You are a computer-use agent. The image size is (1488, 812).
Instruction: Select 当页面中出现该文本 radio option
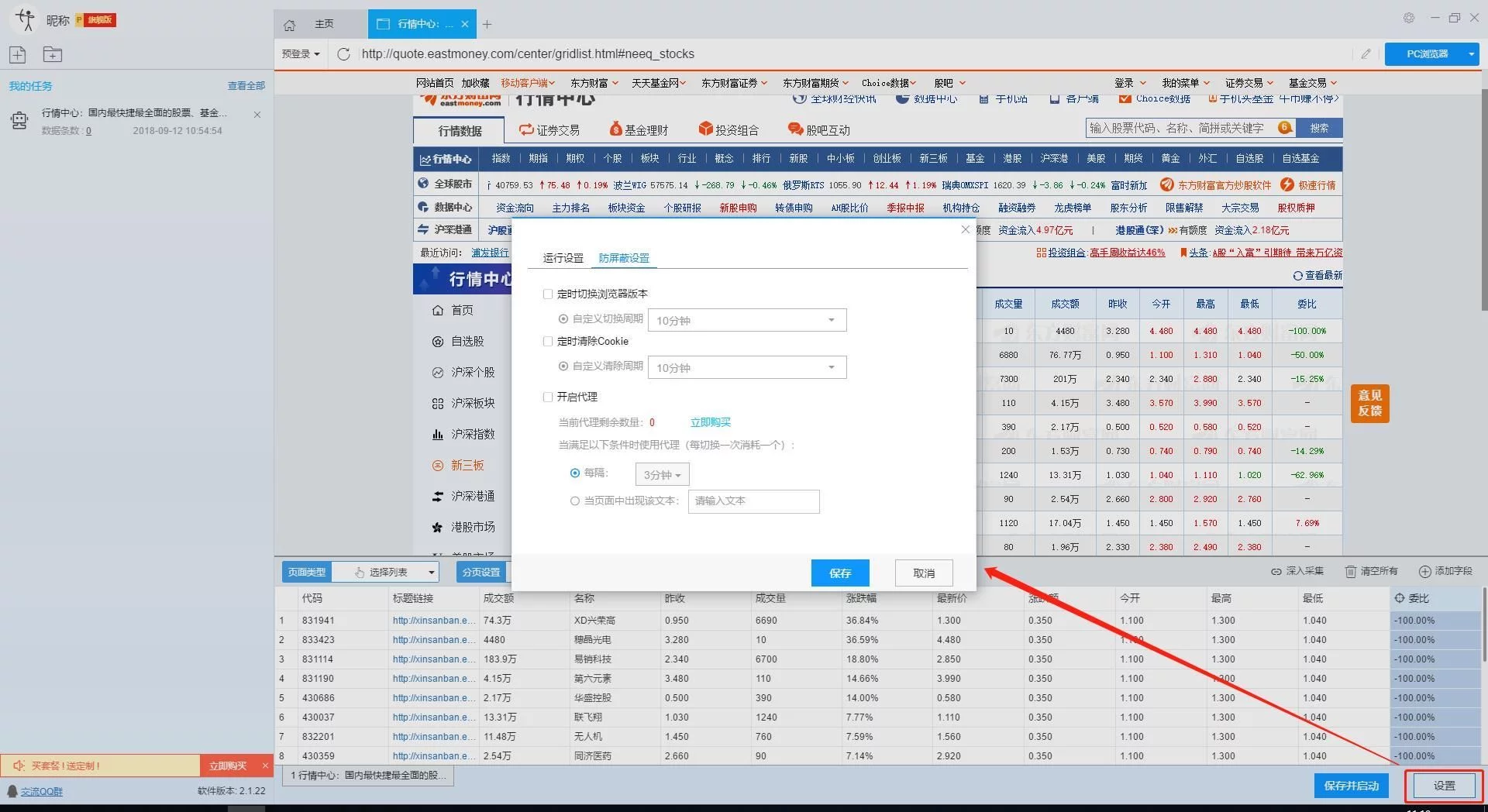pos(575,501)
